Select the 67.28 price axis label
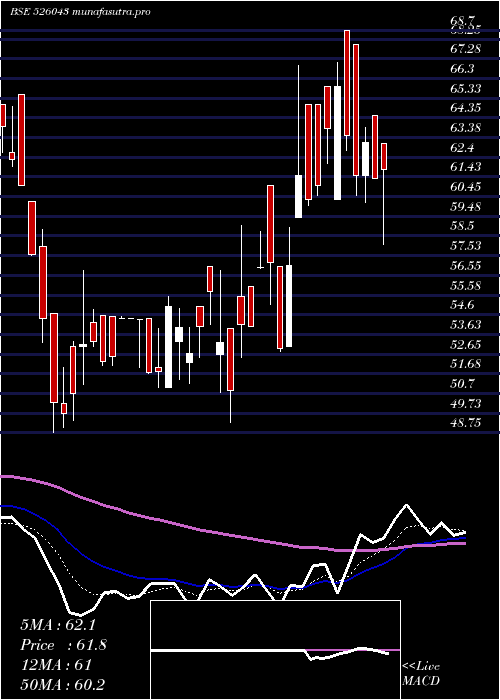The image size is (500, 700). click(x=466, y=49)
